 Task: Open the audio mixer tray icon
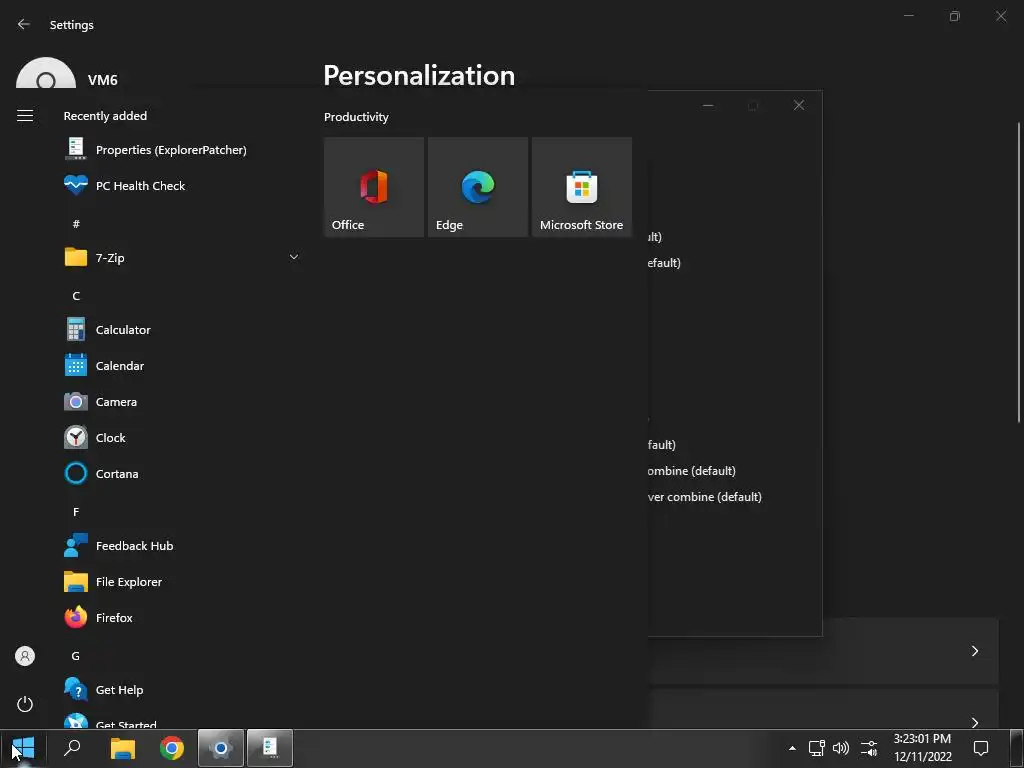pyautogui.click(x=869, y=748)
